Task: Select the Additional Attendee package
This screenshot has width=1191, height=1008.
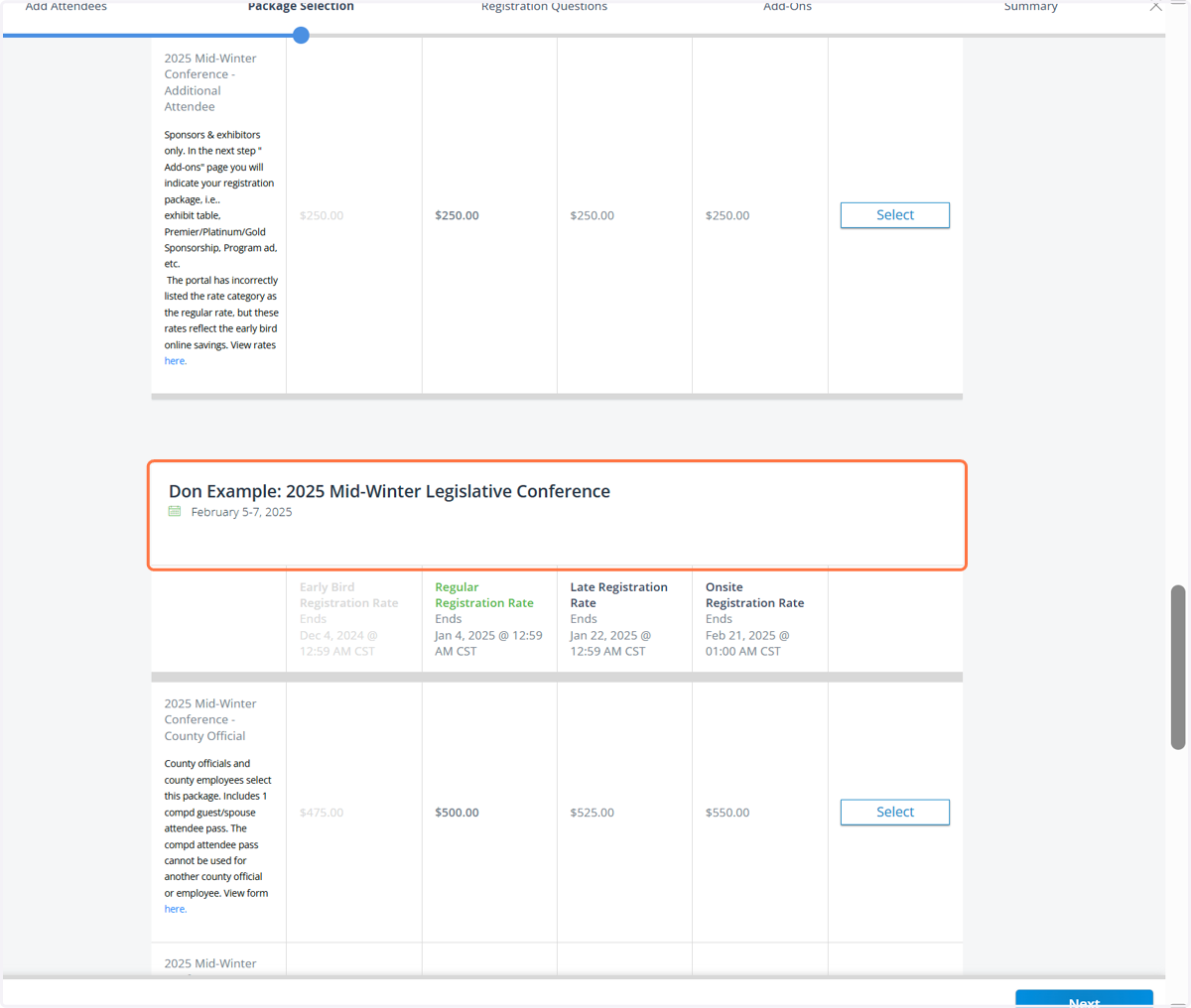Action: click(x=895, y=215)
